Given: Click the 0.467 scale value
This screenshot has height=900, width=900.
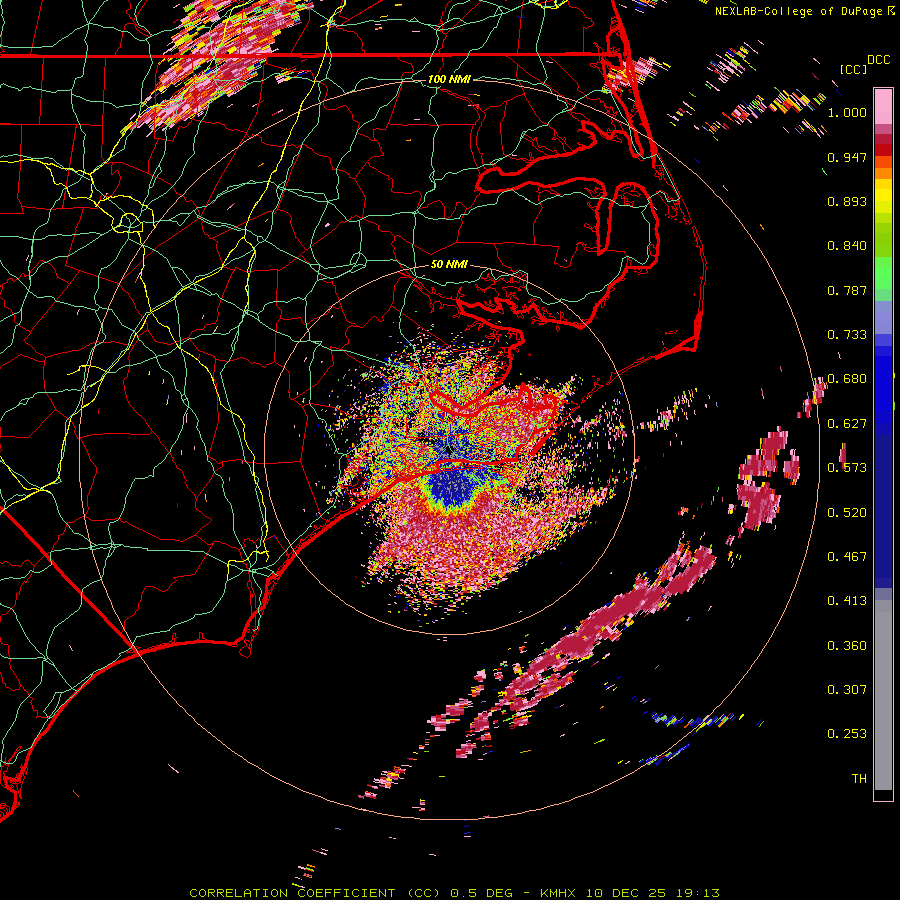Looking at the screenshot, I should 847,557.
